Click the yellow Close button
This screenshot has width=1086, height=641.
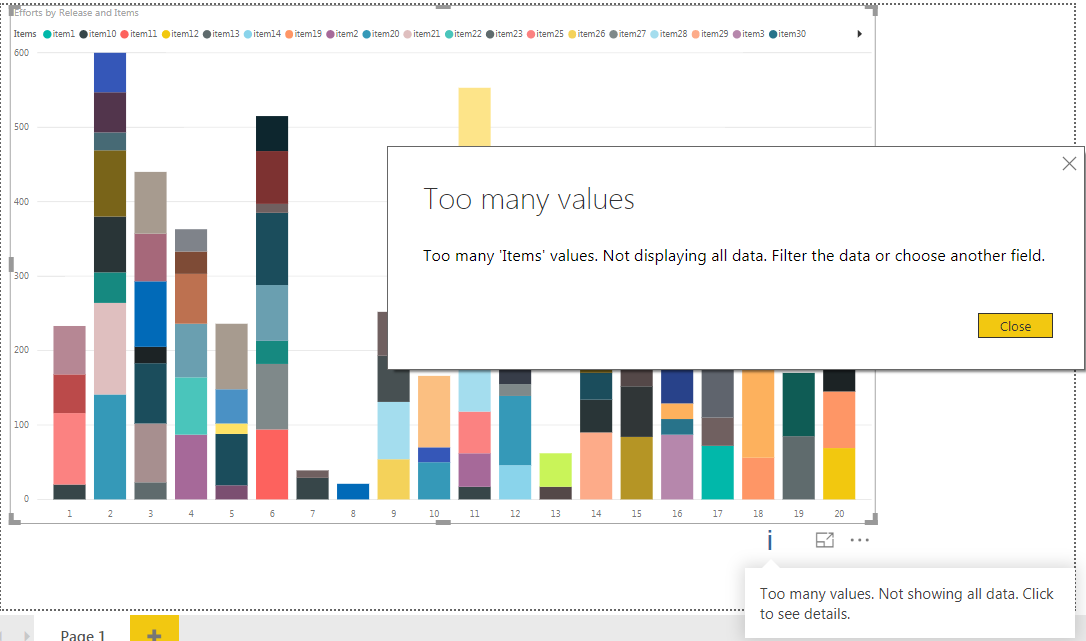point(1015,326)
